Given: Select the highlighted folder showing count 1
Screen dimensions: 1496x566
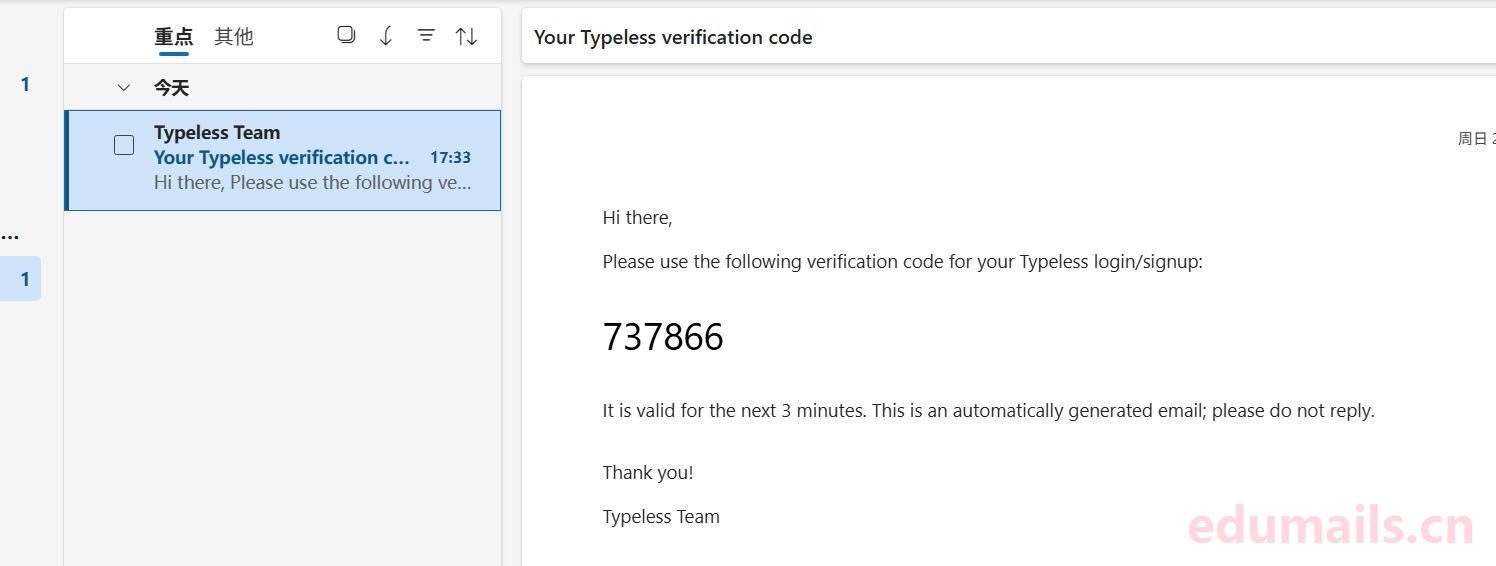Looking at the screenshot, I should click(24, 279).
